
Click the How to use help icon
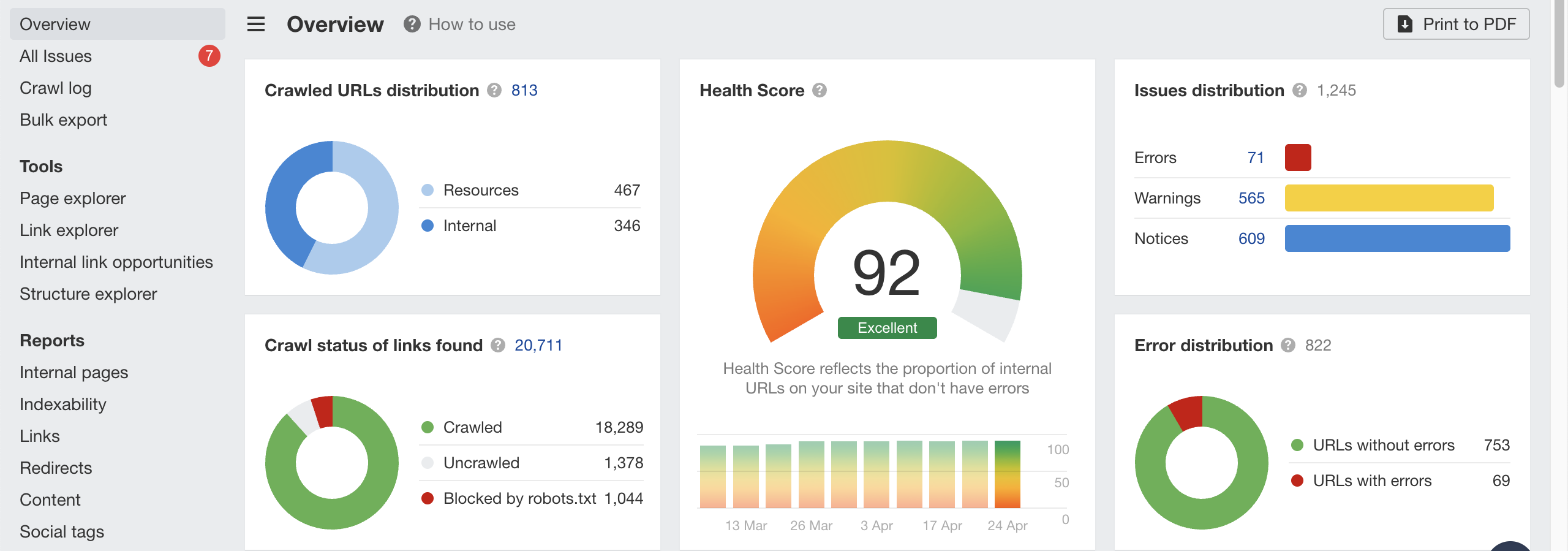coord(412,25)
